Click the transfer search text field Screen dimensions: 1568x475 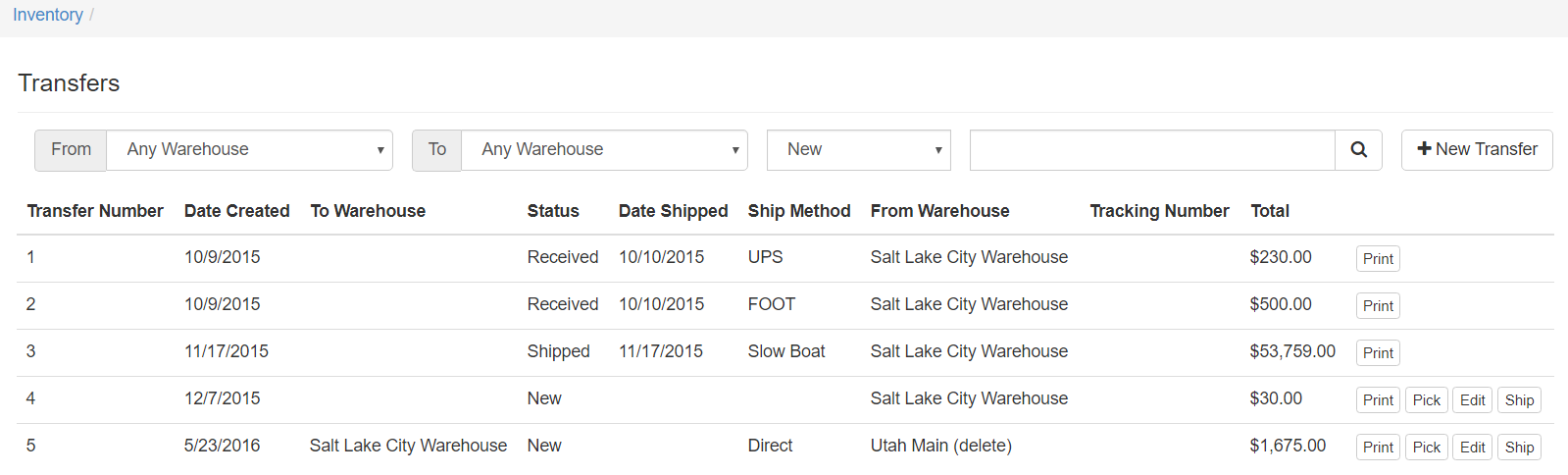click(x=1152, y=150)
